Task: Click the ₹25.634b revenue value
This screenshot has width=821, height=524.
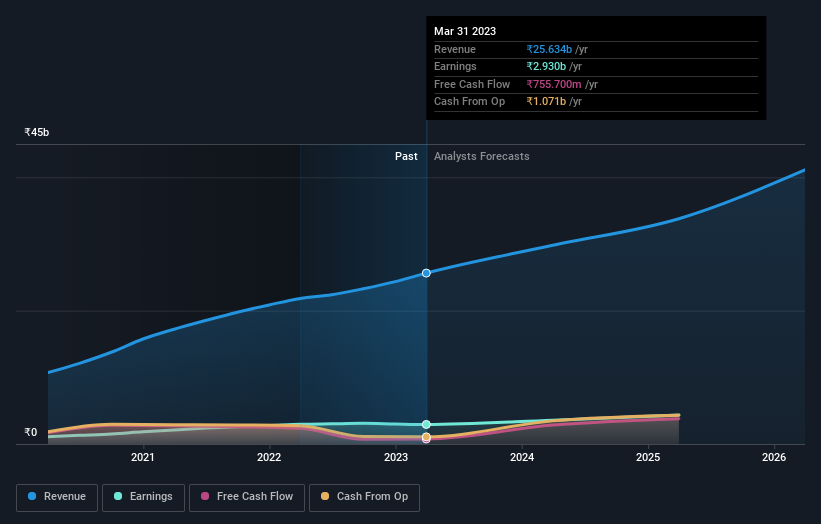Action: 549,49
